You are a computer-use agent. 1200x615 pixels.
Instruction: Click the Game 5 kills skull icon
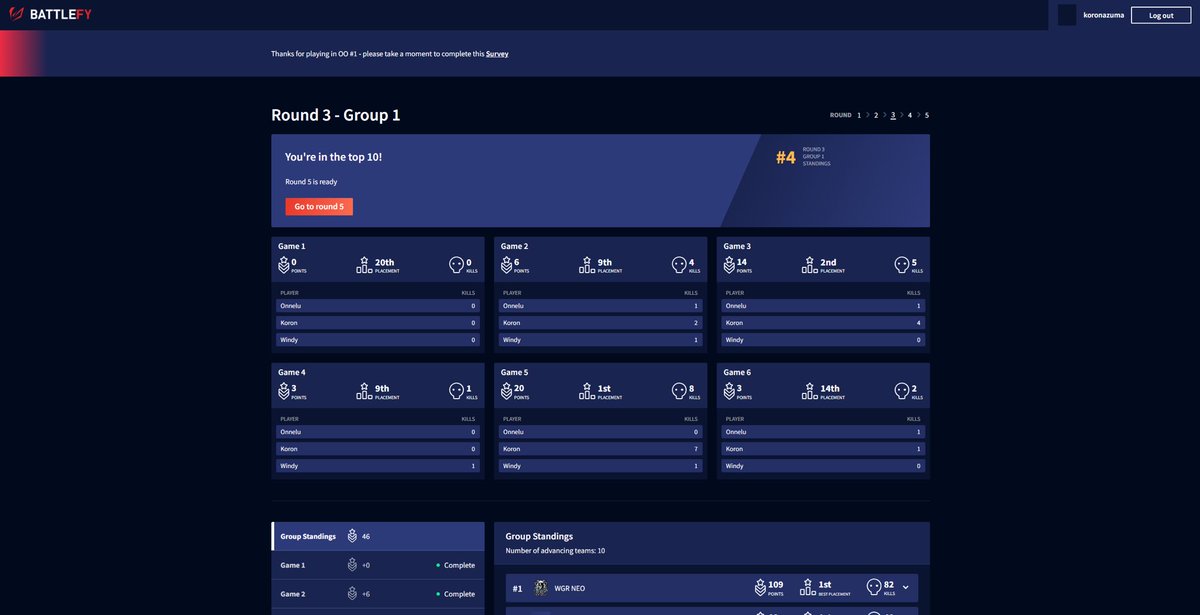679,391
